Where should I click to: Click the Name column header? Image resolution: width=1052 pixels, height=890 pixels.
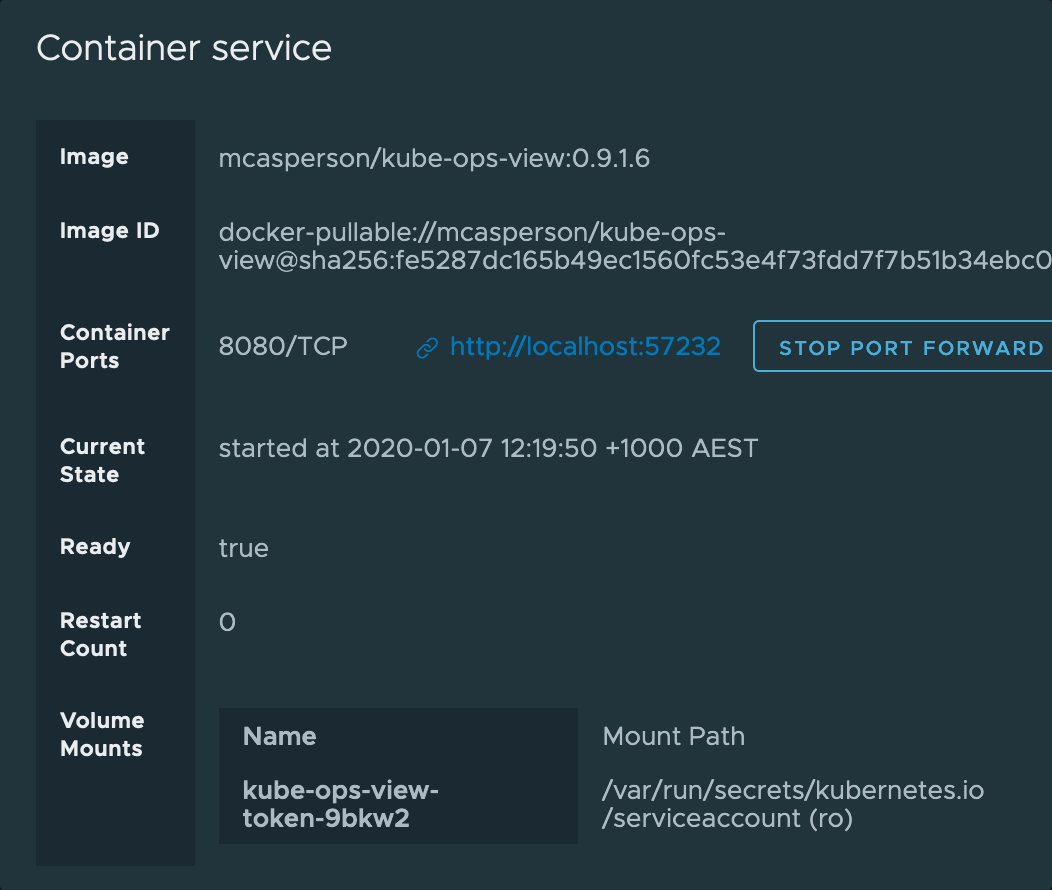pos(280,737)
